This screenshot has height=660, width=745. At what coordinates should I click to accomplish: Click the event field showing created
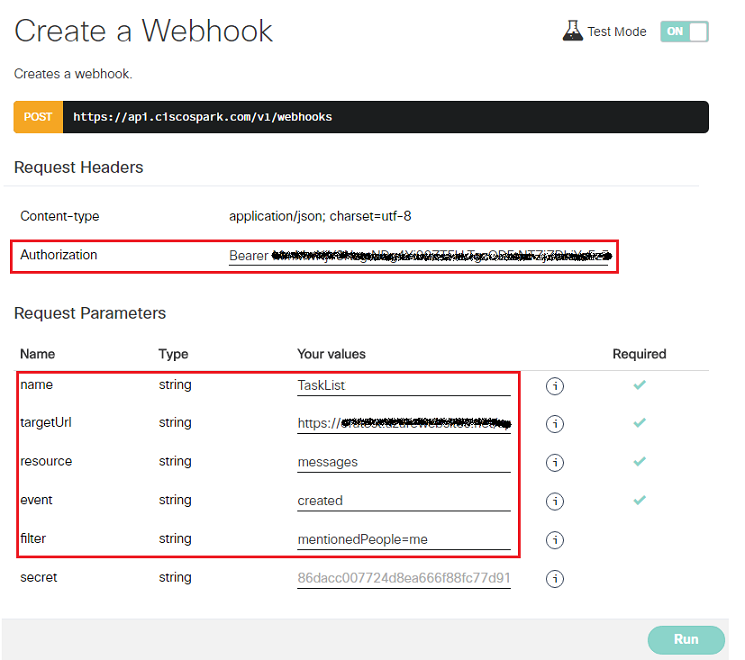tap(403, 500)
